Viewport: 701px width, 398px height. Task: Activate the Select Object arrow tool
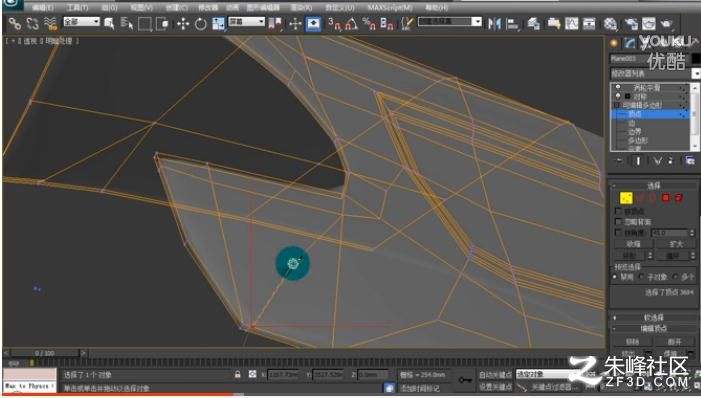coord(109,24)
